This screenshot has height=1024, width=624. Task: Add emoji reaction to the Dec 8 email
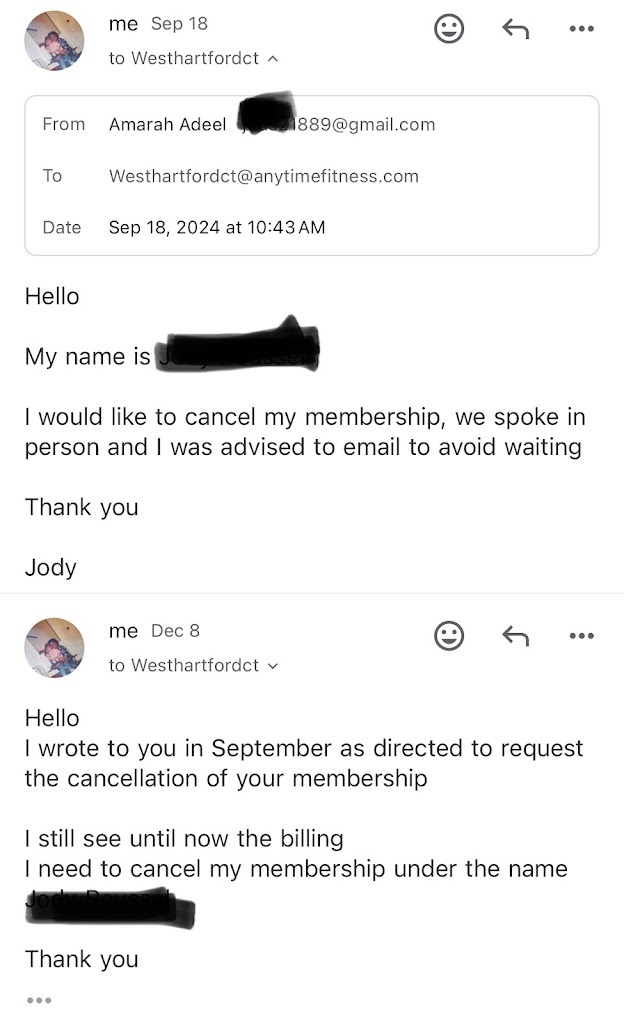pos(449,636)
